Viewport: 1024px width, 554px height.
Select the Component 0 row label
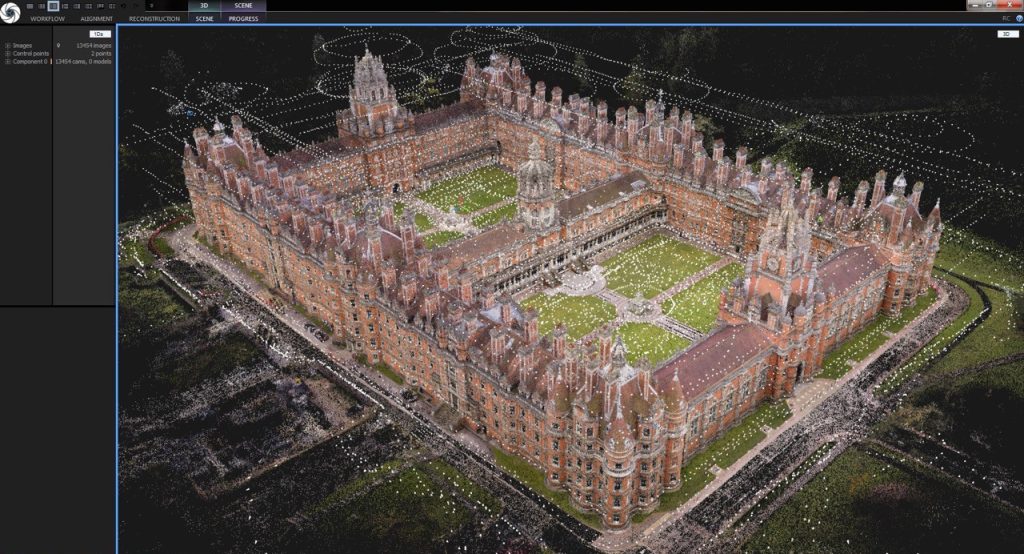pos(30,61)
